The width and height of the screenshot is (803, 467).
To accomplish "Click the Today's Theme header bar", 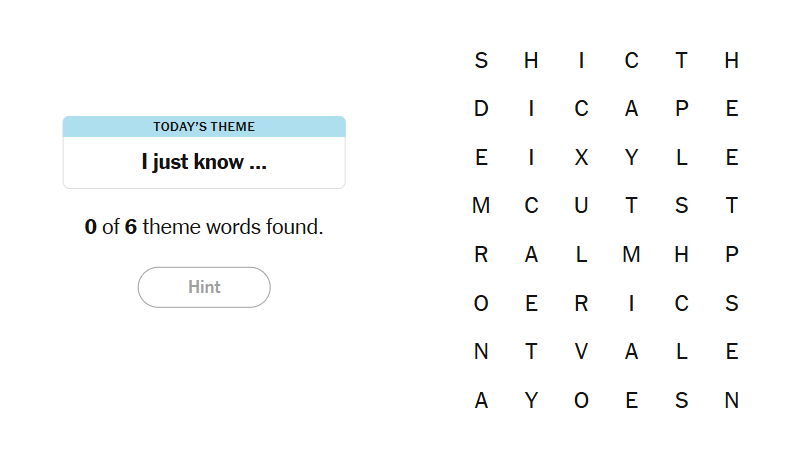I will pos(204,126).
